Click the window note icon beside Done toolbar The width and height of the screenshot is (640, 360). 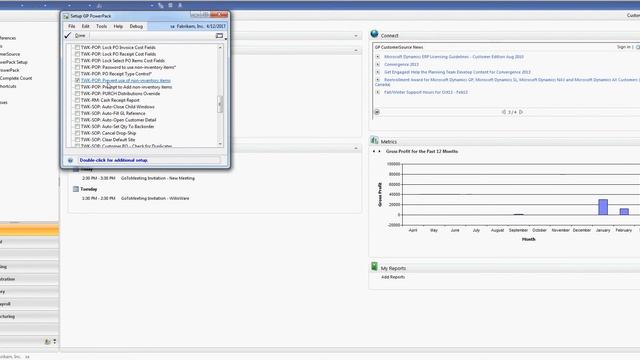tap(219, 36)
